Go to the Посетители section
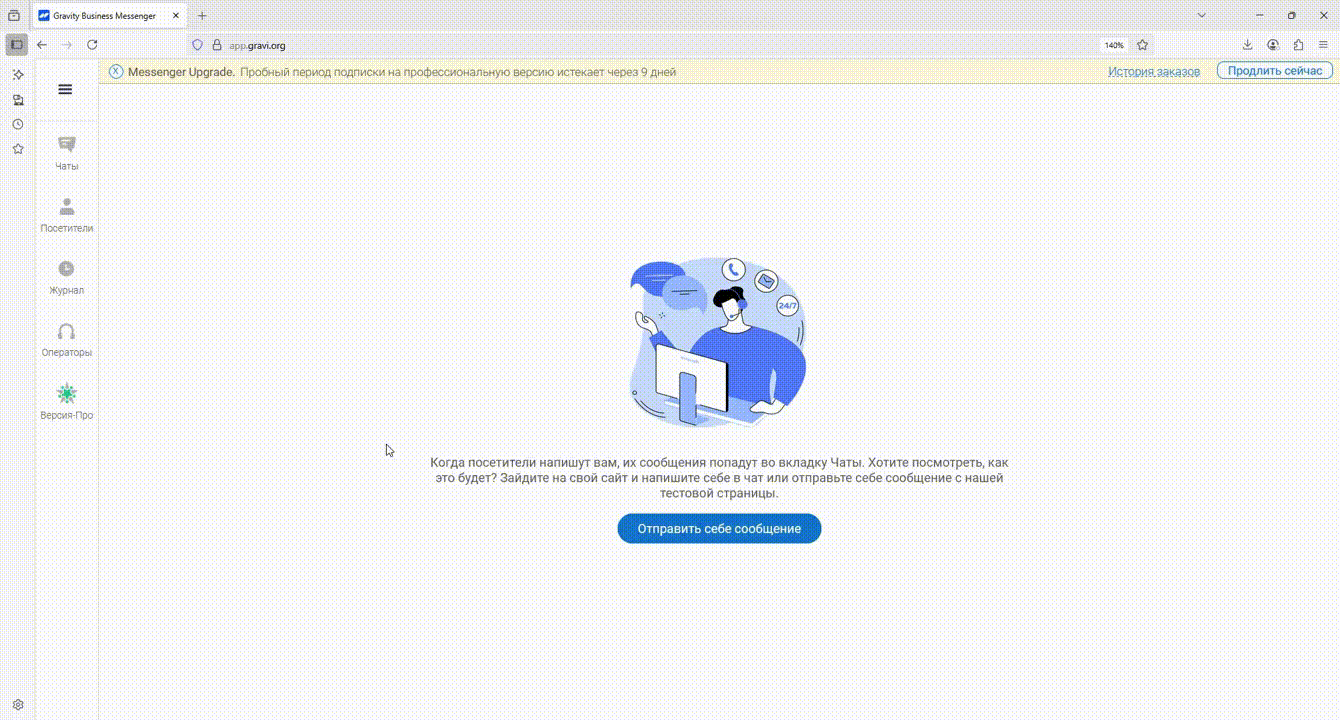This screenshot has width=1340, height=720. [67, 214]
